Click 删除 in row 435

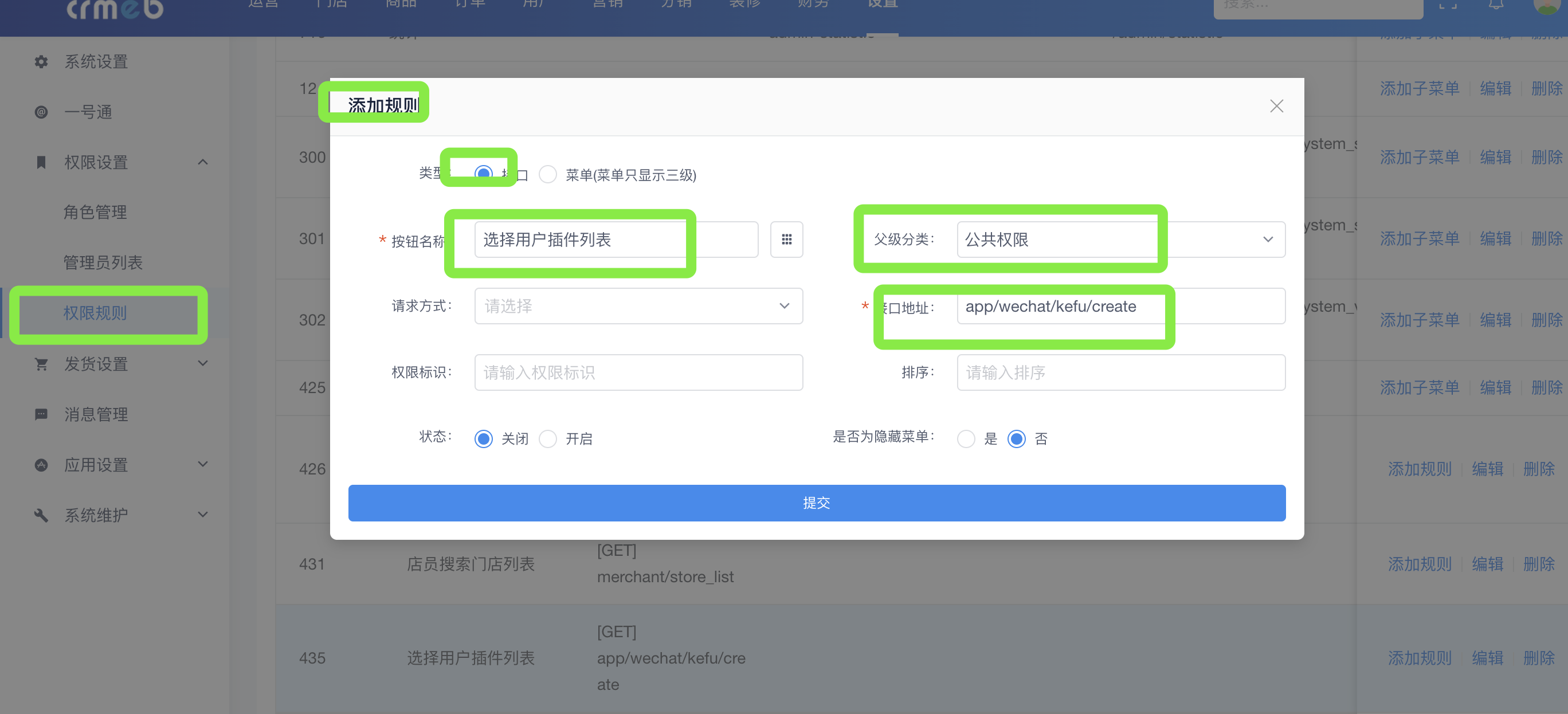coord(1539,658)
